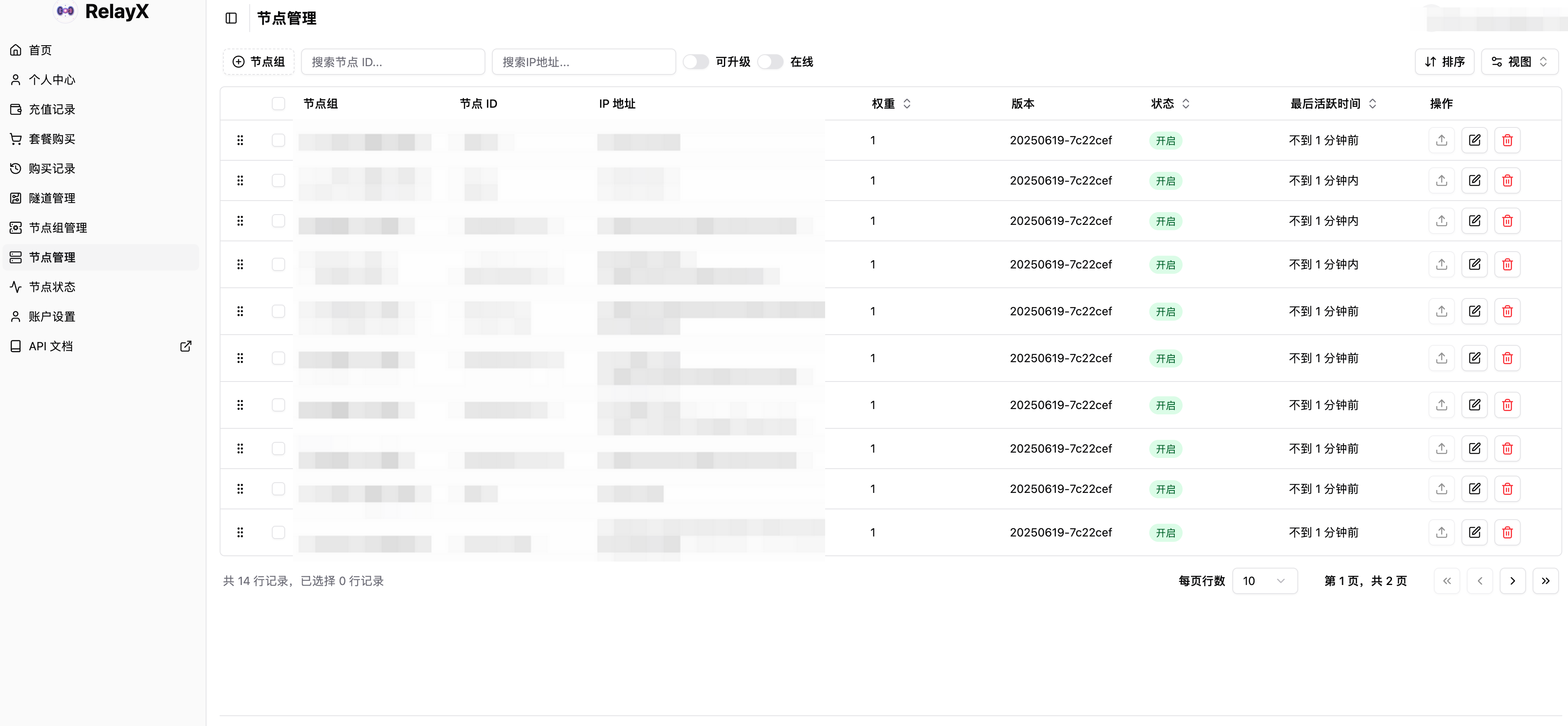Tick the select-all checkbox in the table header
Screen dimensions: 1568x726
(278, 104)
